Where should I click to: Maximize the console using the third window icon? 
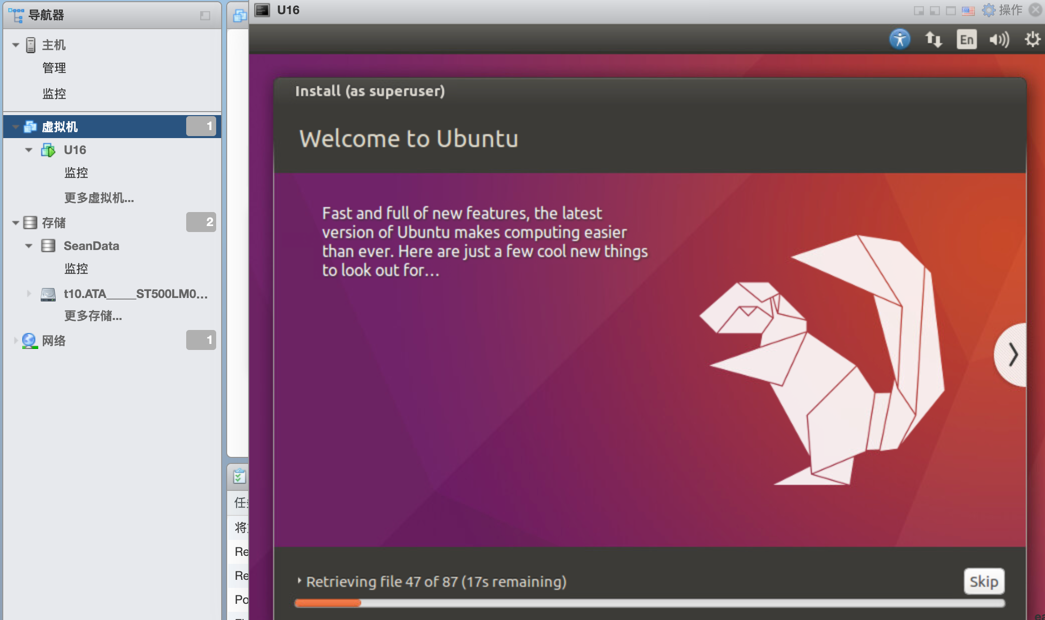[951, 11]
